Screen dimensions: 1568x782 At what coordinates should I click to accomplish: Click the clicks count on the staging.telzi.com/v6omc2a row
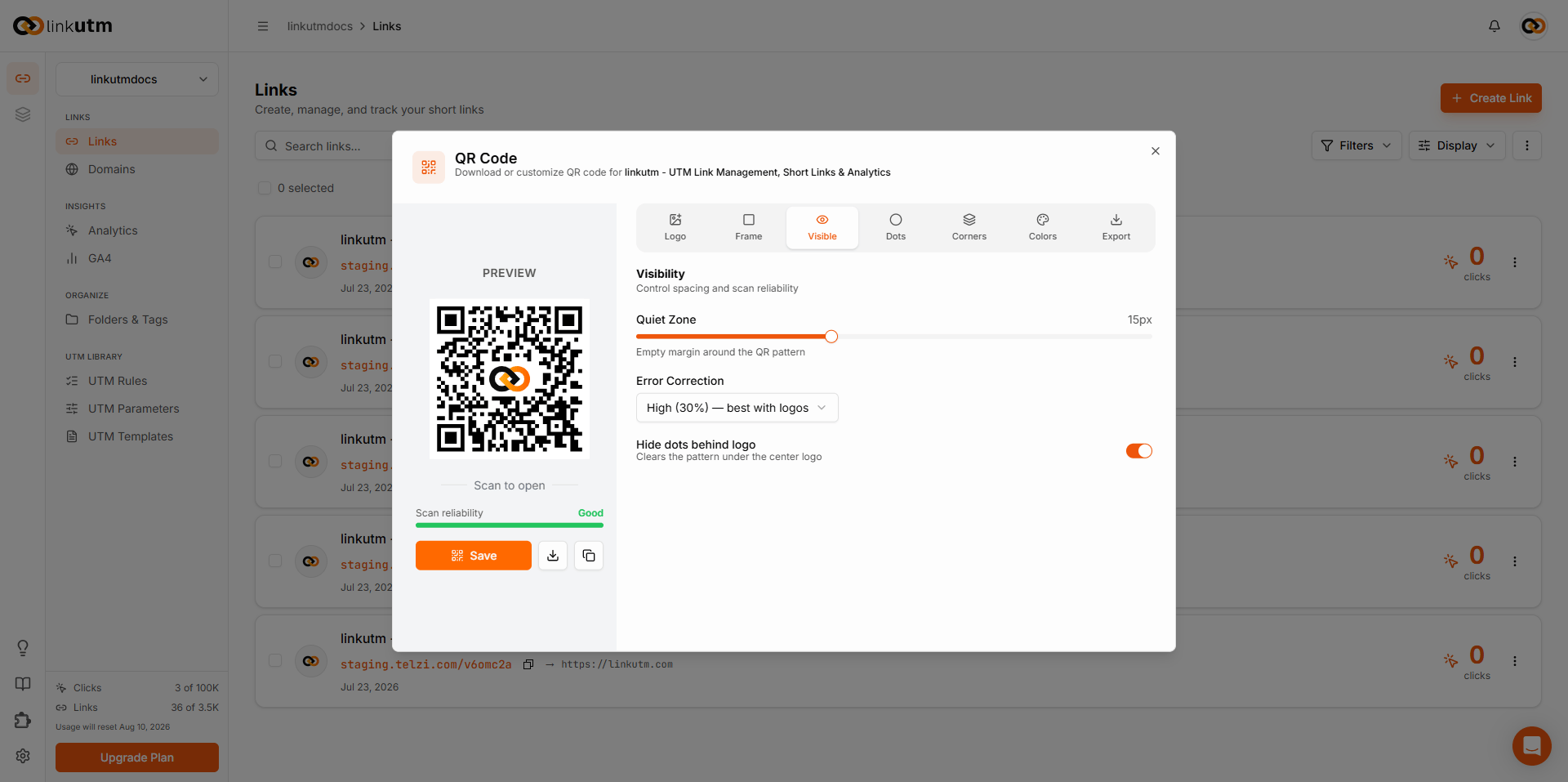pyautogui.click(x=1477, y=662)
